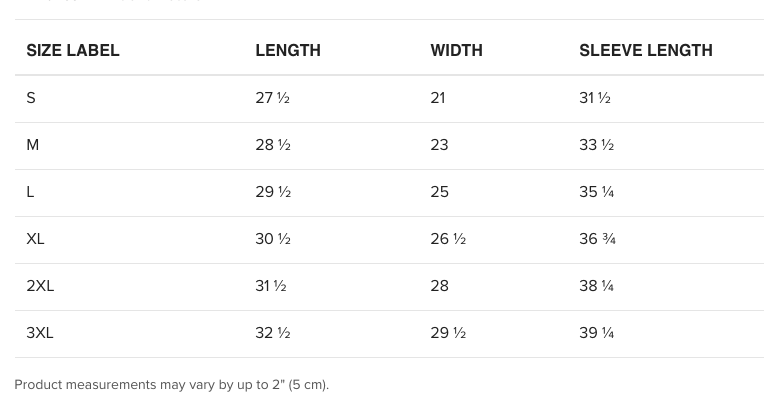
Task: Click the 35 ¼ sleeve length for L
Action: pos(596,192)
